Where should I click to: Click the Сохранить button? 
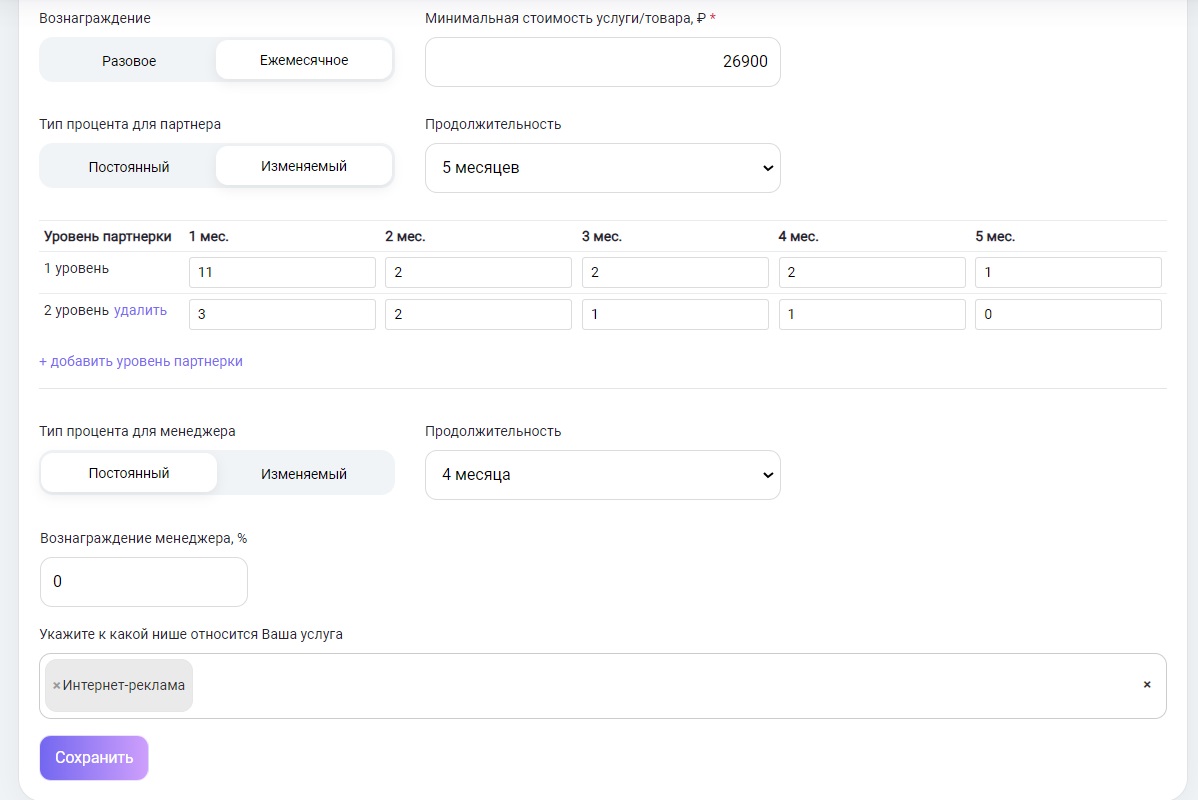[94, 758]
